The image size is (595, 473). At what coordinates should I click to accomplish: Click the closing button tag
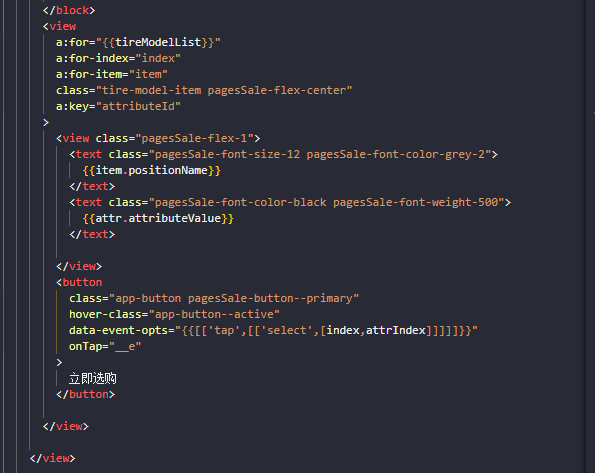85,394
